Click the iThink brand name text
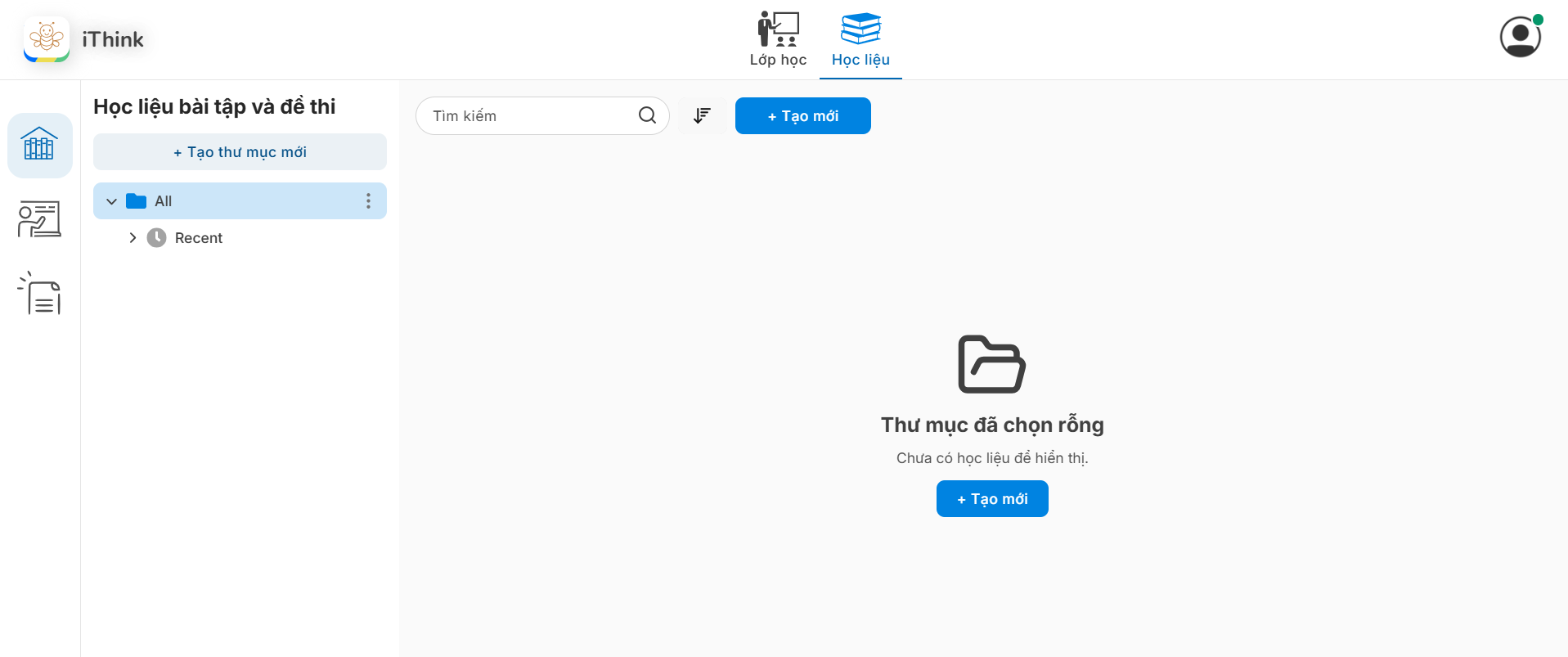The image size is (1568, 657). pyautogui.click(x=113, y=39)
